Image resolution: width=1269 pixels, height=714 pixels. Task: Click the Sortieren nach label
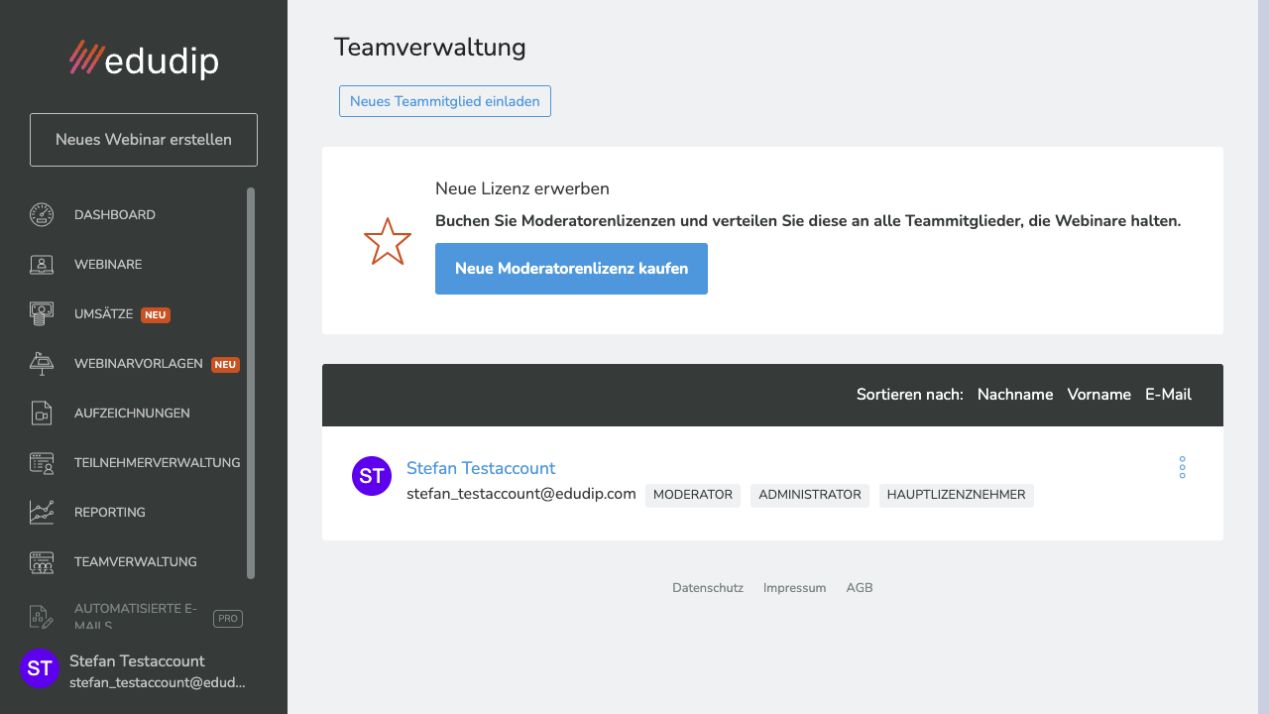click(x=909, y=395)
